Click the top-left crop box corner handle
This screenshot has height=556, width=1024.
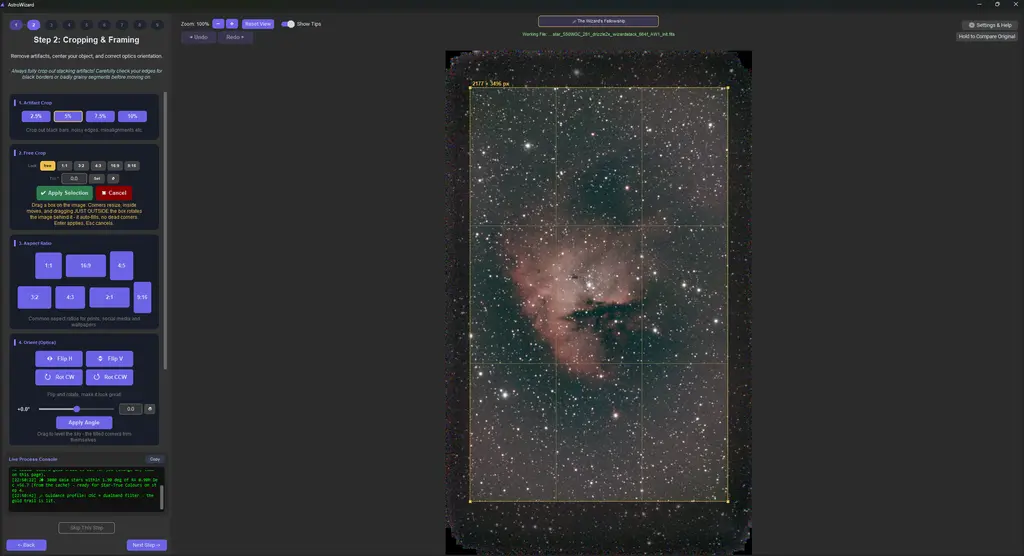tap(470, 88)
